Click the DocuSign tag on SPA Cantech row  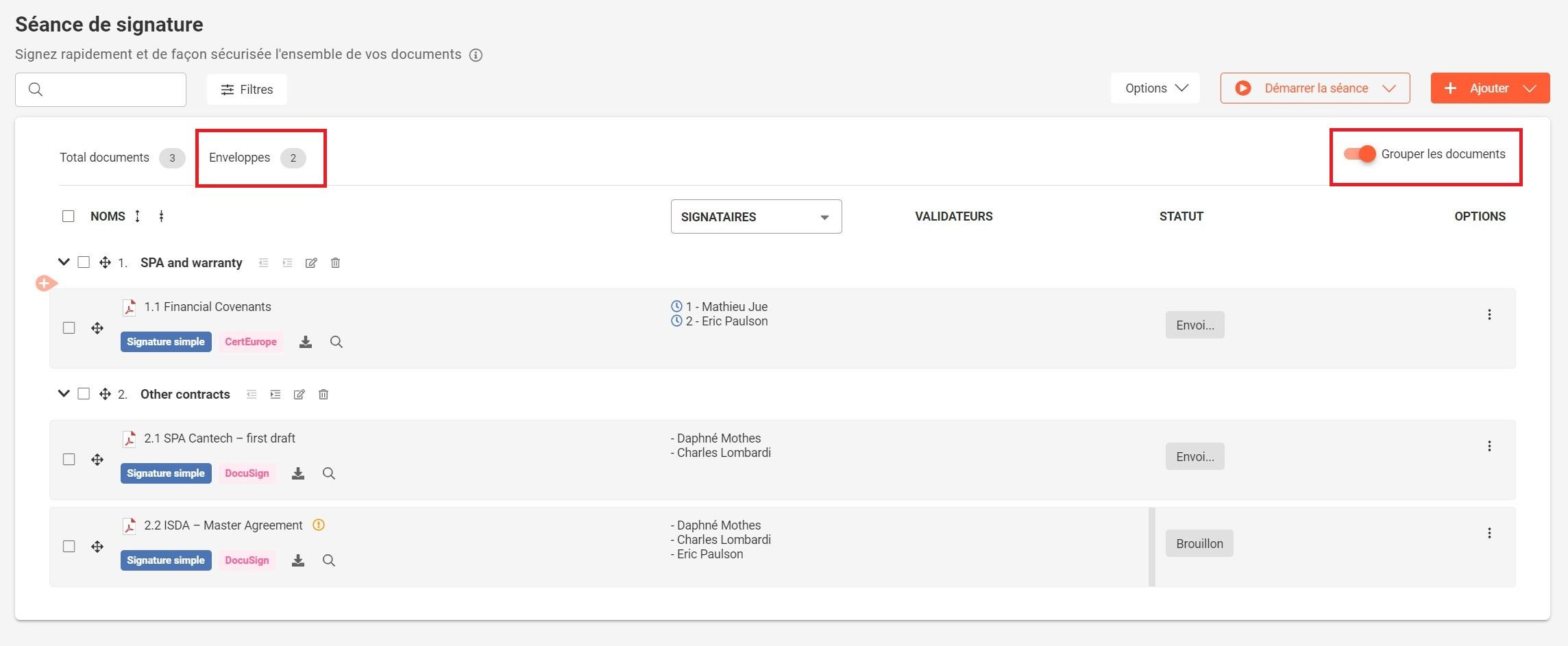tap(247, 473)
